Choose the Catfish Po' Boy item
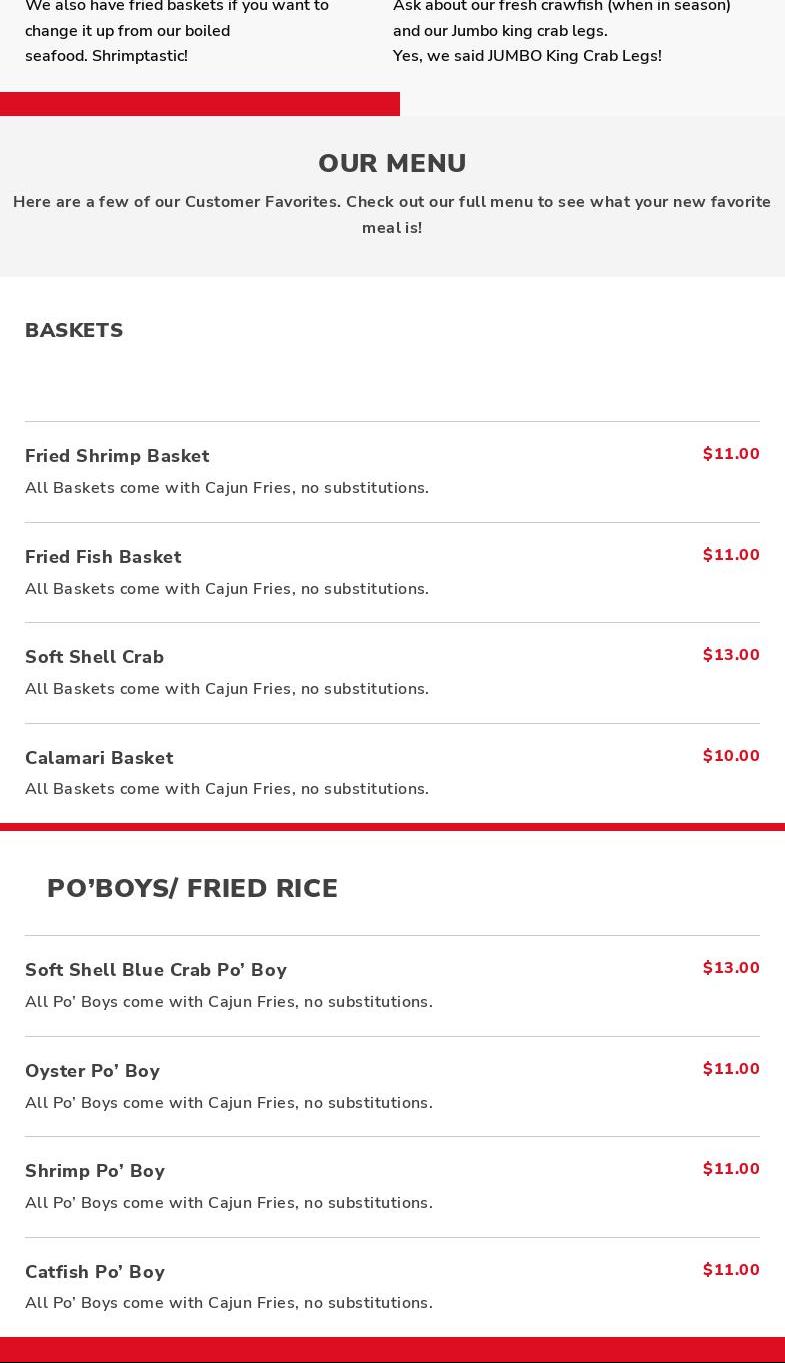Viewport: 785px width, 1363px height. pos(95,1272)
